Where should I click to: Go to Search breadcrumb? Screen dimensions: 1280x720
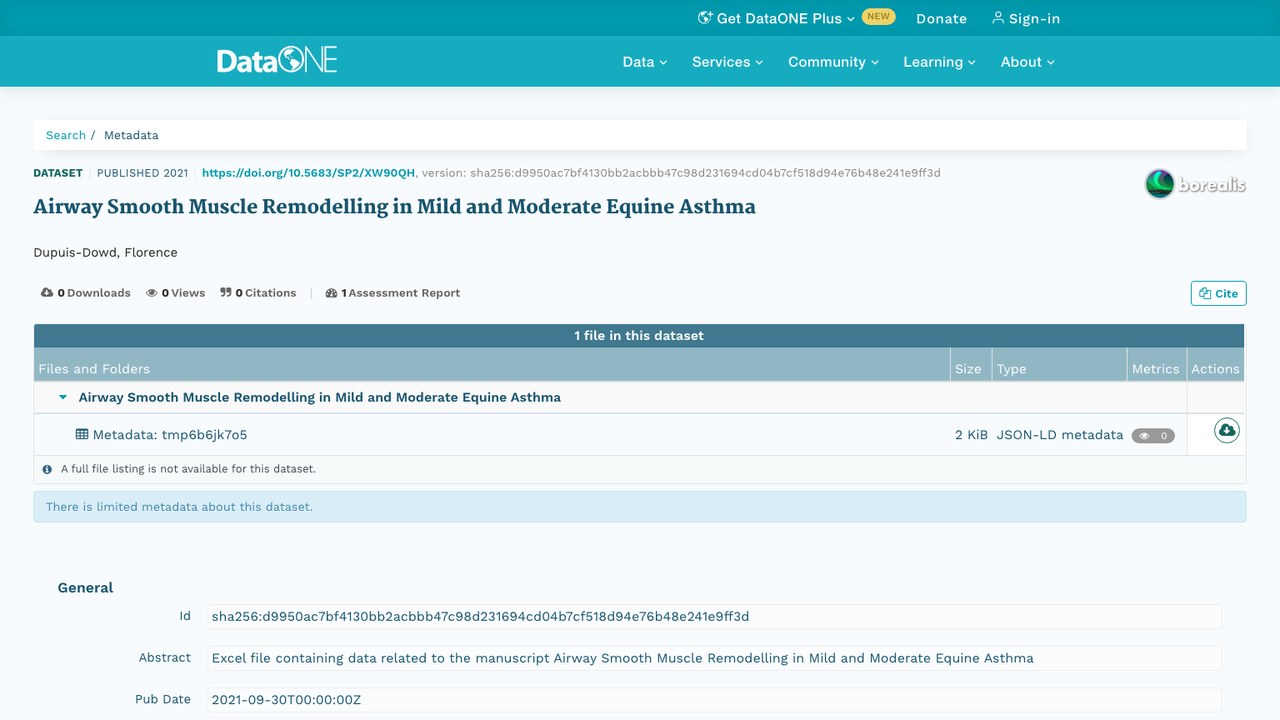click(x=66, y=135)
